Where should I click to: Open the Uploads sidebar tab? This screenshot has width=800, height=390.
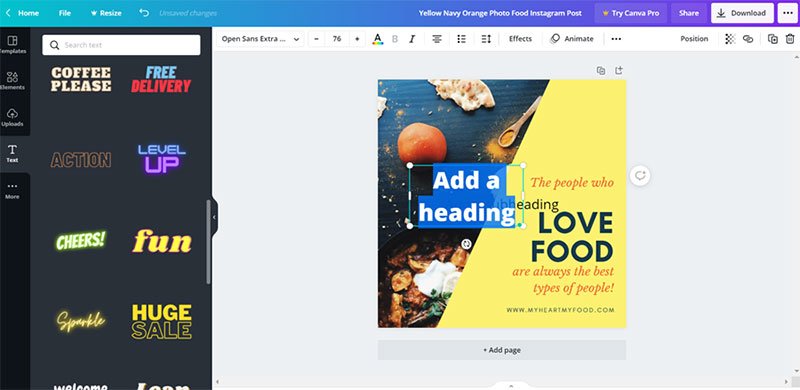click(13, 117)
